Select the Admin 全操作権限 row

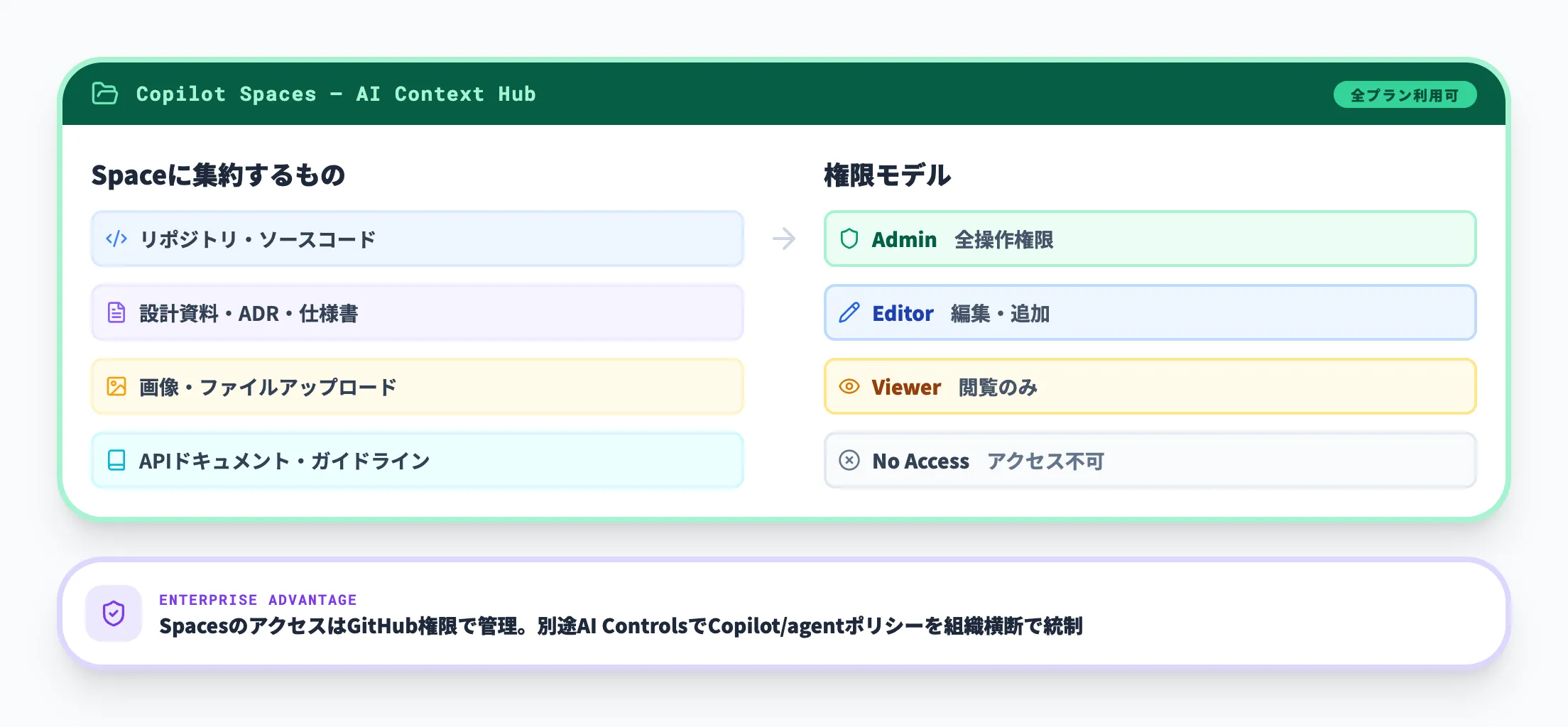tap(1149, 239)
